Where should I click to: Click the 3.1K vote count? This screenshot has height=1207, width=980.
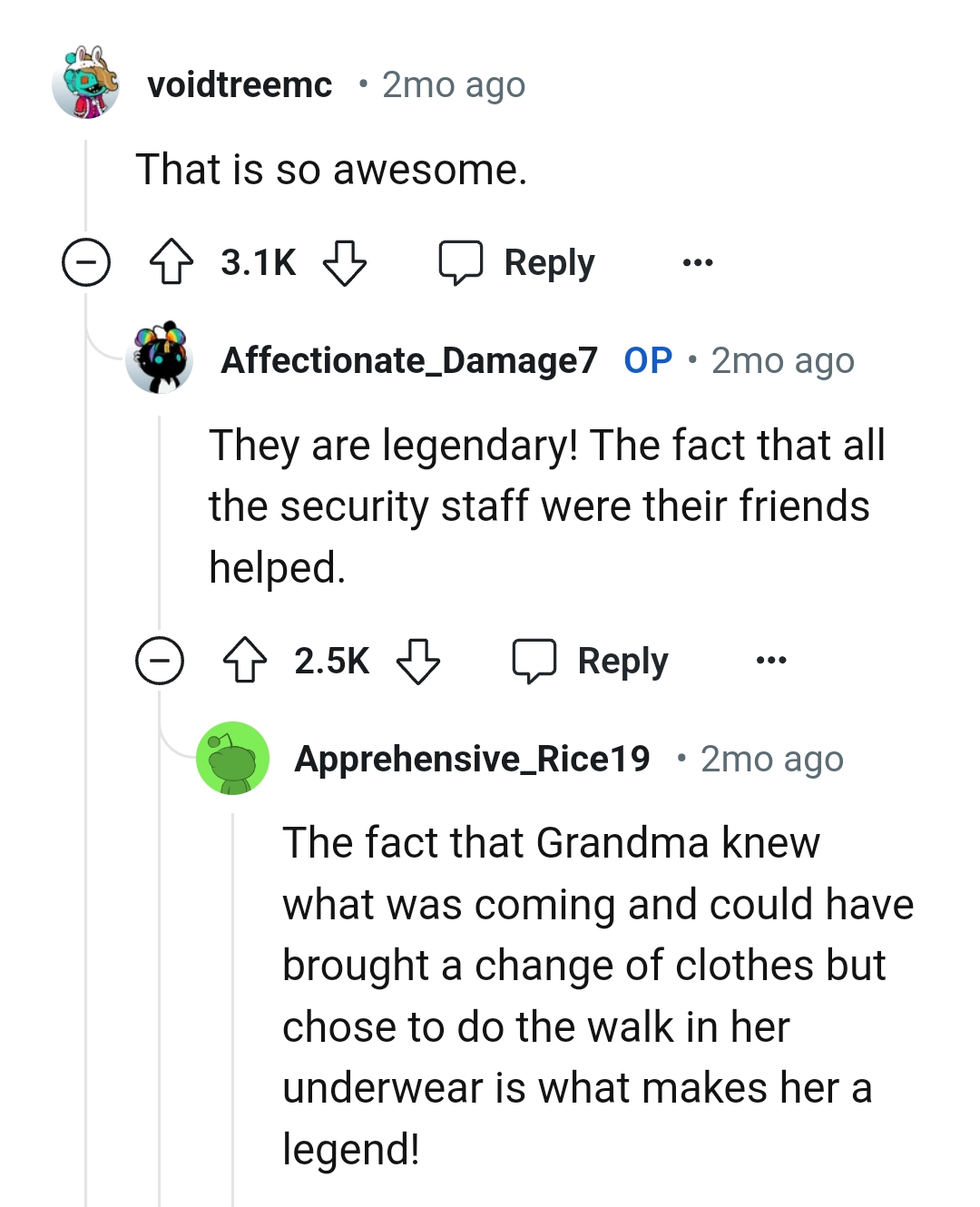pyautogui.click(x=258, y=263)
